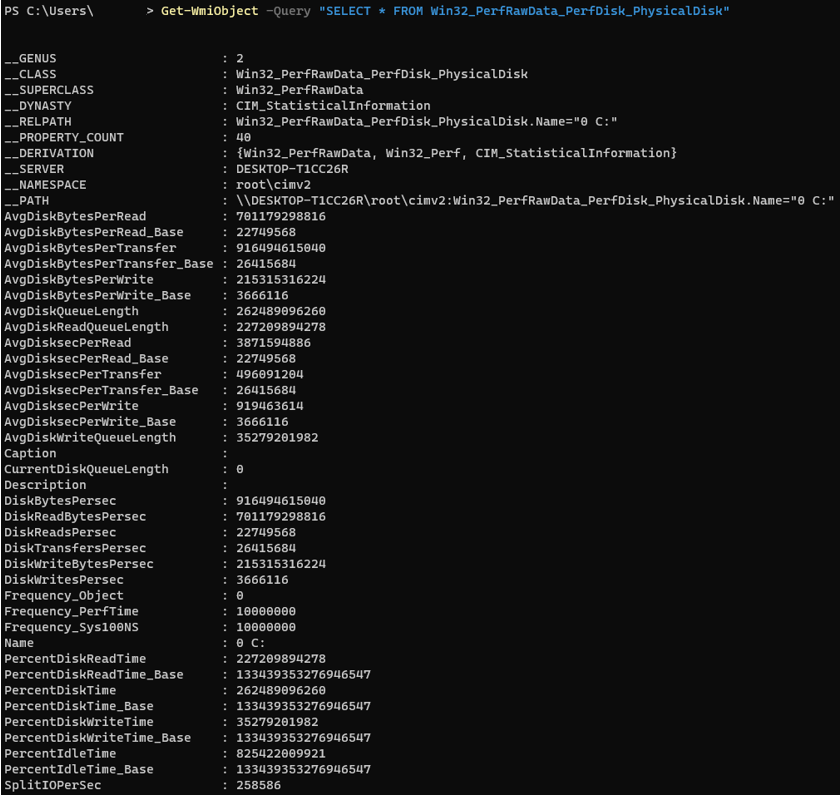
Task: Click the AvgDiskBytesPerRead property name
Action: point(75,216)
